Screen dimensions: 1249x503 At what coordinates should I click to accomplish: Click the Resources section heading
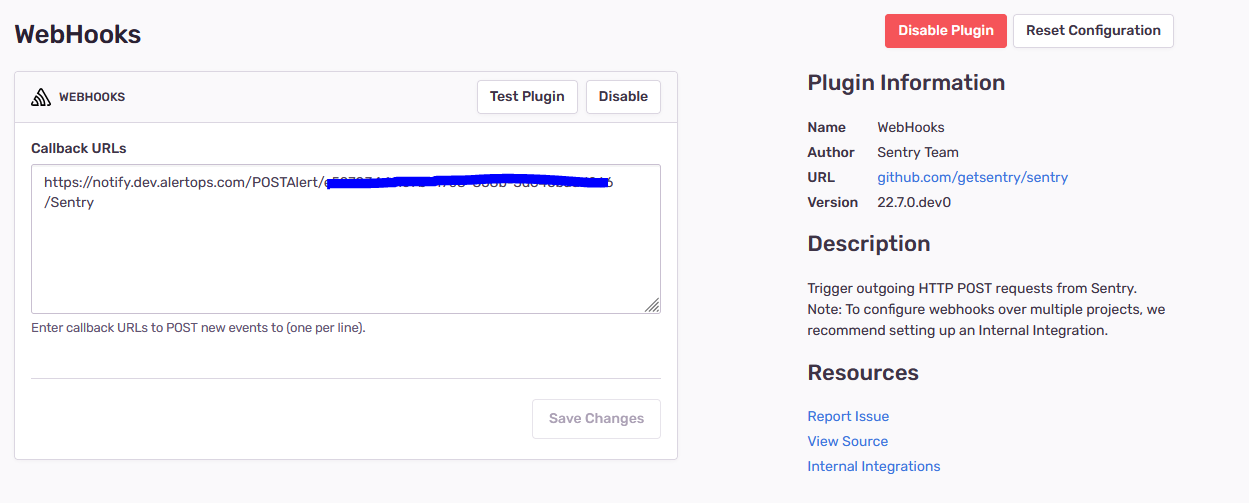pyautogui.click(x=862, y=373)
